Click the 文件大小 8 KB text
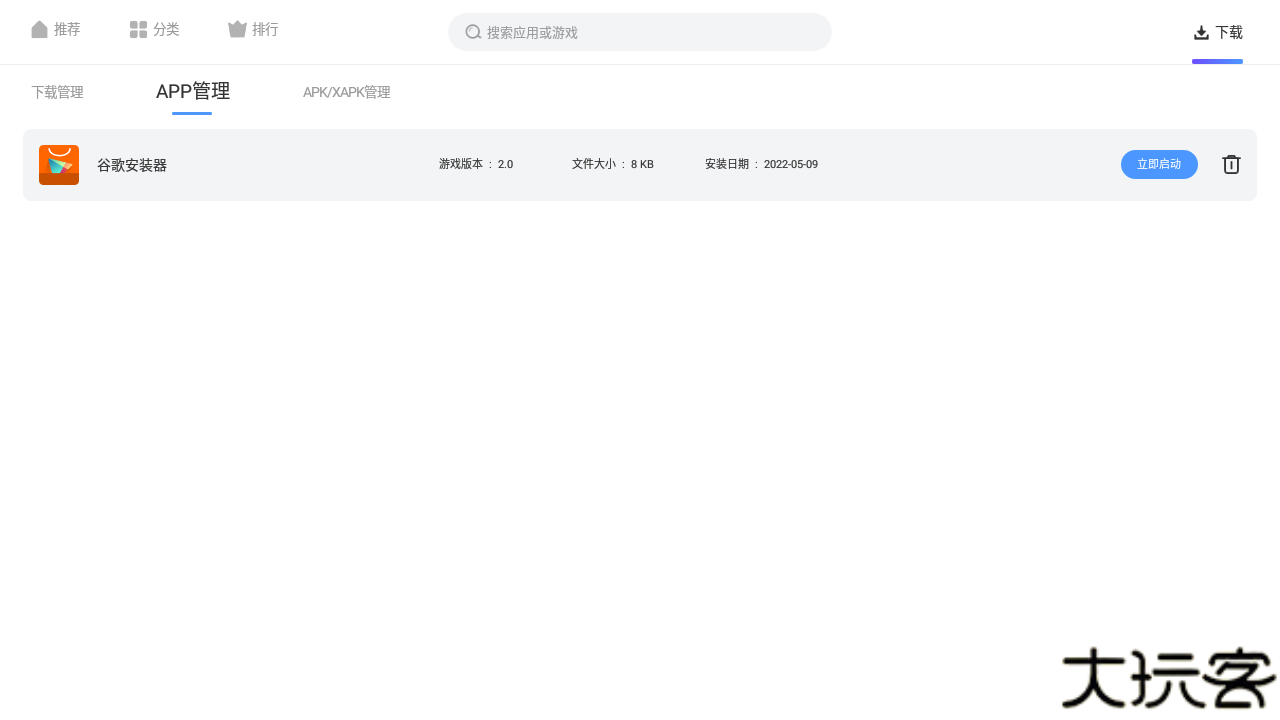This screenshot has height=720, width=1280. (x=613, y=164)
